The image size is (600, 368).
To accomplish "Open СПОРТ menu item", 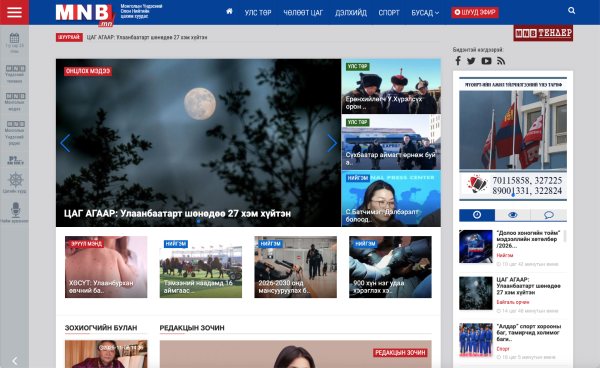I will point(389,13).
